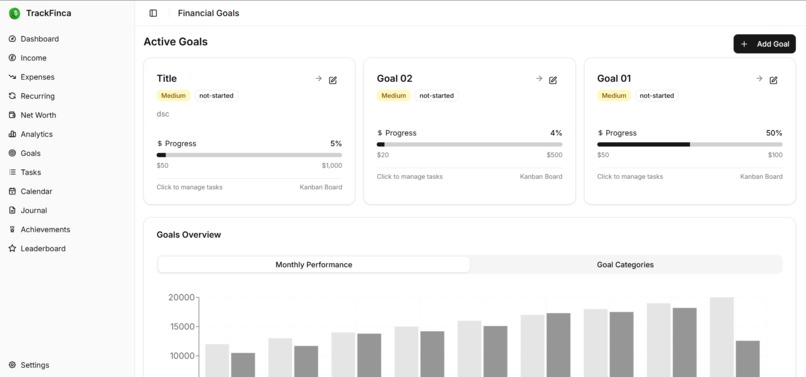Switch to Goal Categories tab

625,265
